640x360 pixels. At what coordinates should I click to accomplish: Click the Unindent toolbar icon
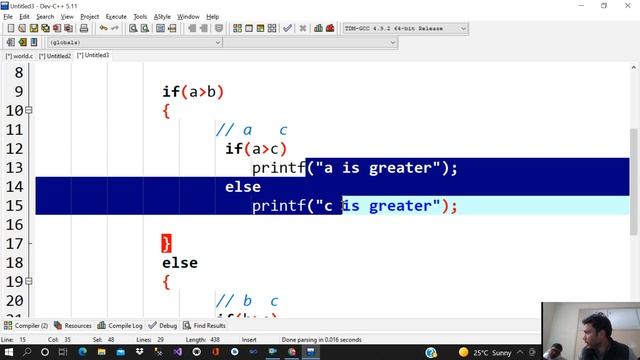click(x=203, y=28)
